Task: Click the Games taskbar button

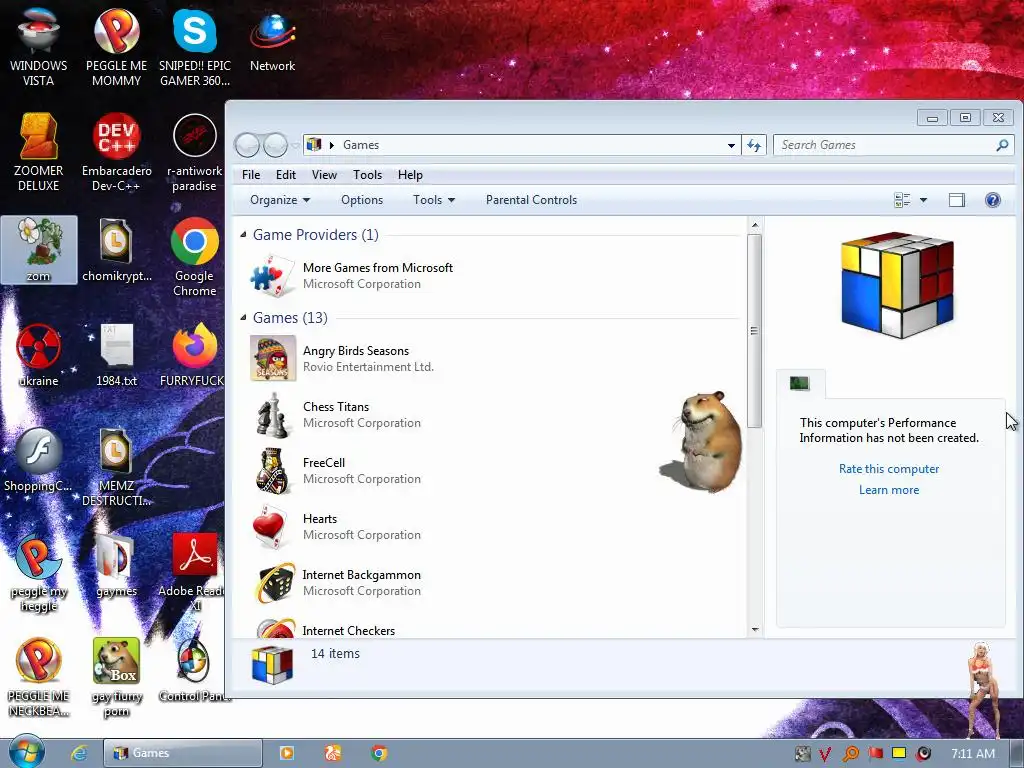Action: pyautogui.click(x=183, y=753)
